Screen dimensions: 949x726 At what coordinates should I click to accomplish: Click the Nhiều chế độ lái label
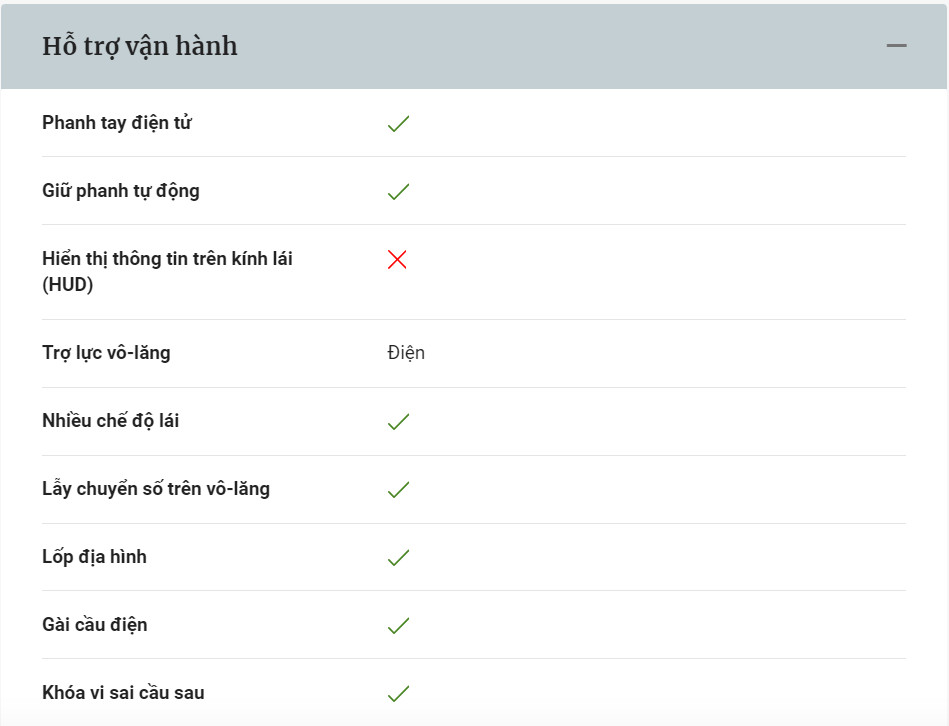point(111,420)
